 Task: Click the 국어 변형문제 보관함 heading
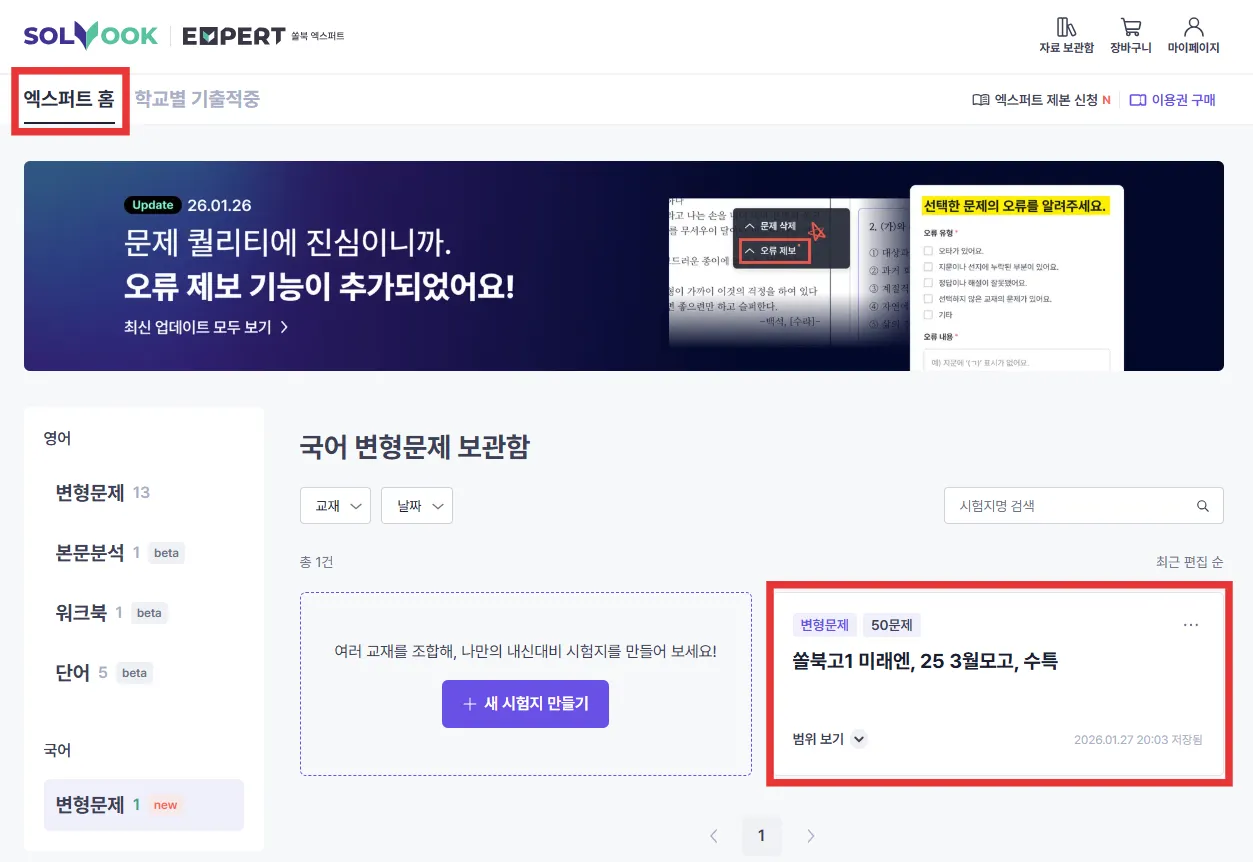point(414,447)
